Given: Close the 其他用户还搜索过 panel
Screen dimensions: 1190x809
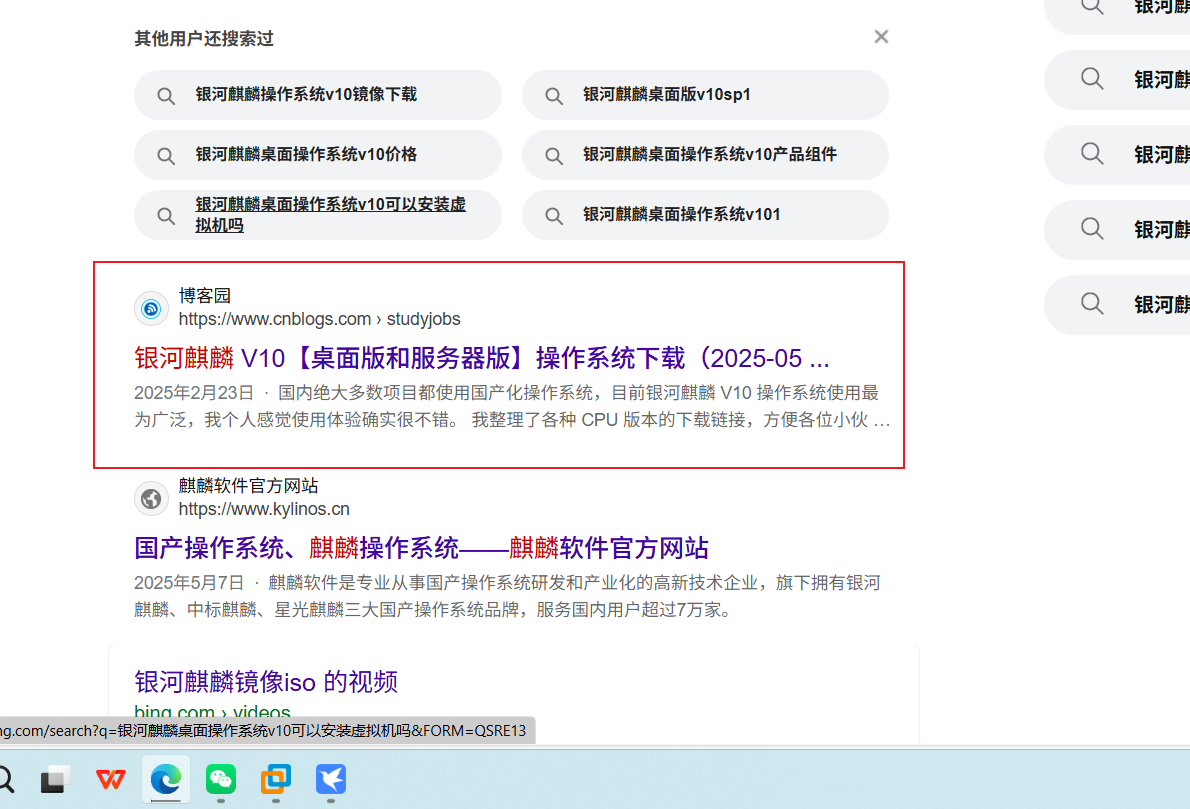Looking at the screenshot, I should 880,36.
